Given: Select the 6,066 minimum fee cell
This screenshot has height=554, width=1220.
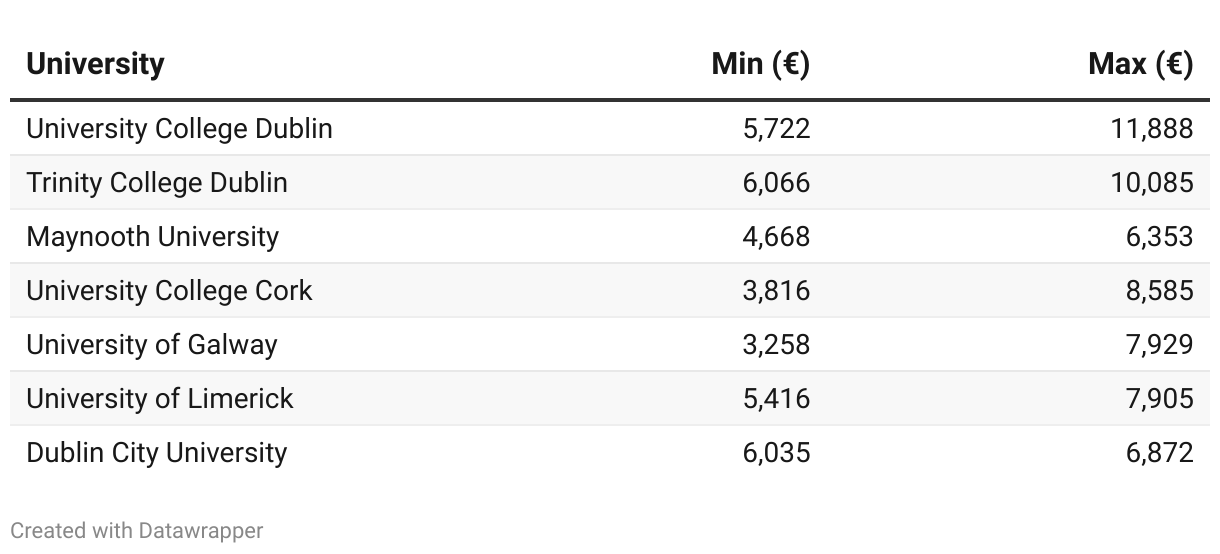Looking at the screenshot, I should 777,183.
